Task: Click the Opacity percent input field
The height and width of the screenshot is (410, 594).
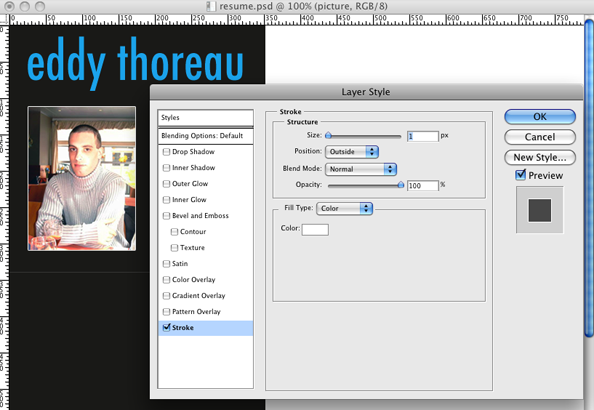Action: coord(422,186)
